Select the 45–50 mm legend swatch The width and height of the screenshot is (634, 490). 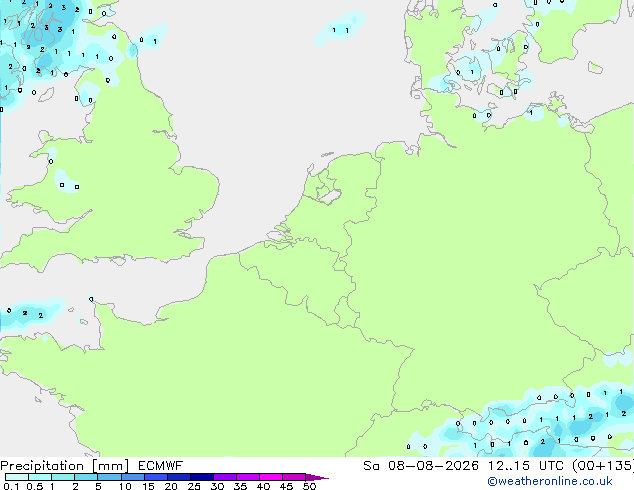click(x=294, y=477)
